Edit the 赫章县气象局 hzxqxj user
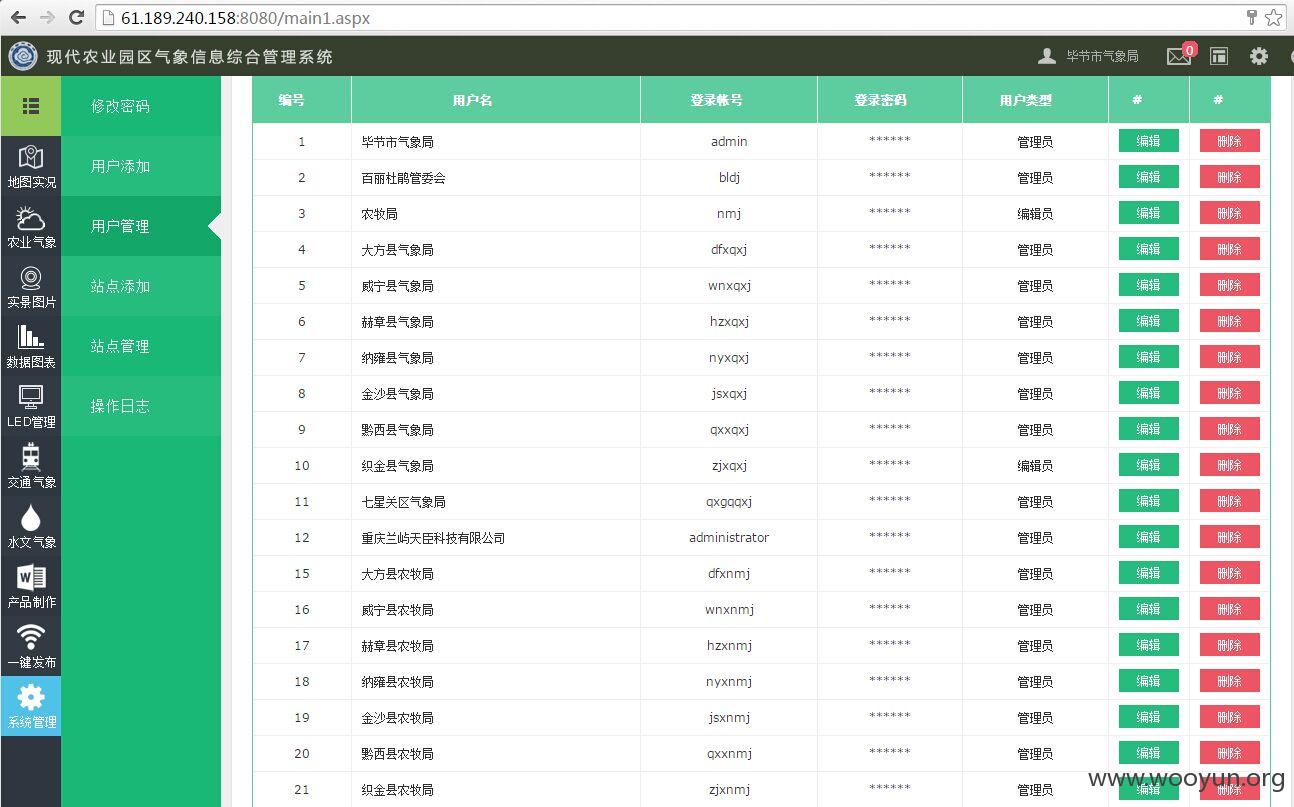 tap(1148, 321)
